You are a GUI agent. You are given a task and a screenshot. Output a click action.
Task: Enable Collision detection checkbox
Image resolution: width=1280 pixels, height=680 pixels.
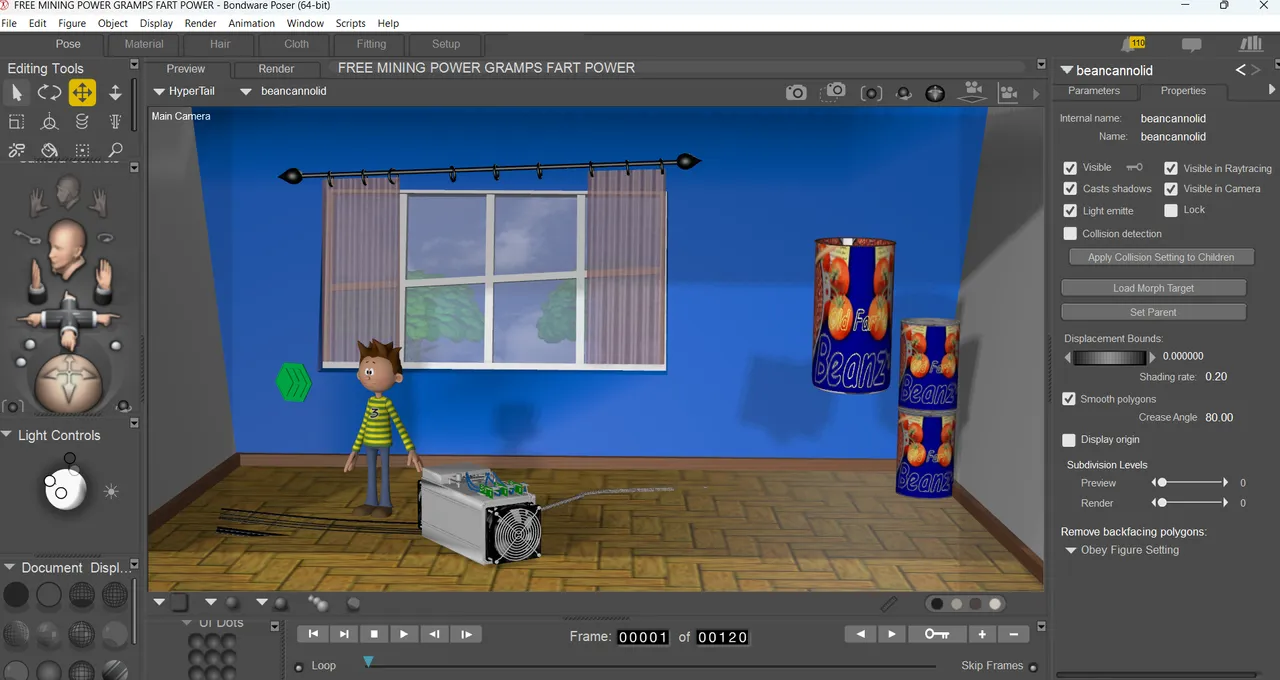1070,233
